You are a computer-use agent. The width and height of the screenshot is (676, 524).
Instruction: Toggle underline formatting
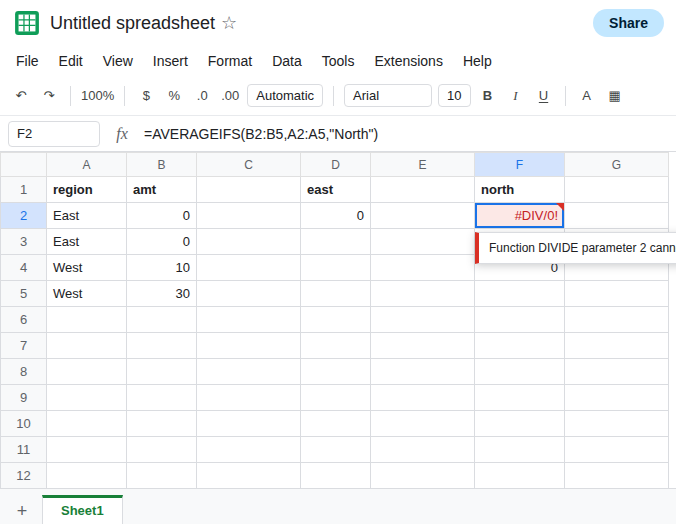[543, 96]
